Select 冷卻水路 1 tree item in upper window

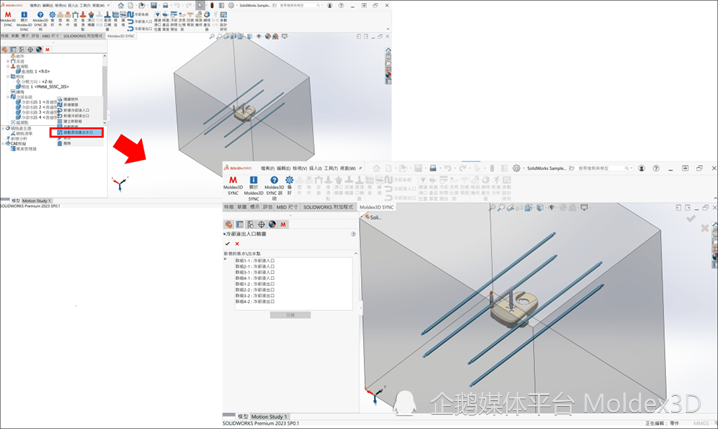tap(37, 102)
